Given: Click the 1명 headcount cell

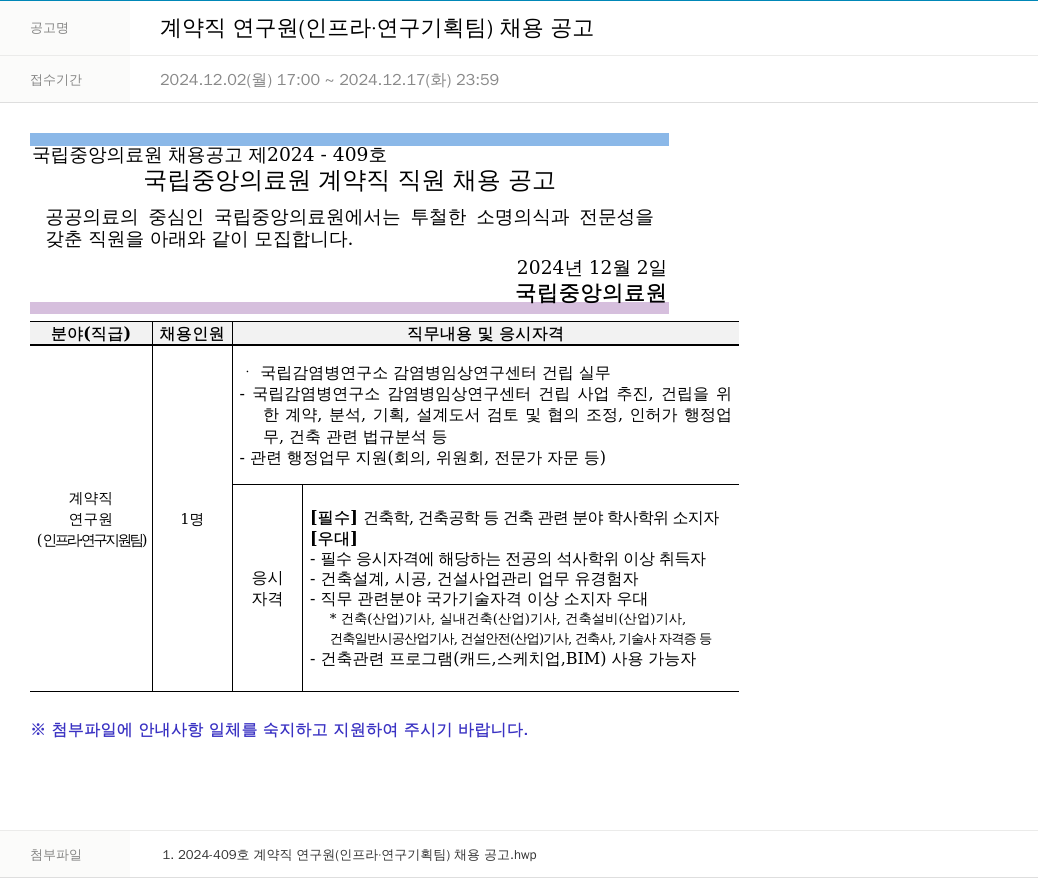Looking at the screenshot, I should coord(192,519).
